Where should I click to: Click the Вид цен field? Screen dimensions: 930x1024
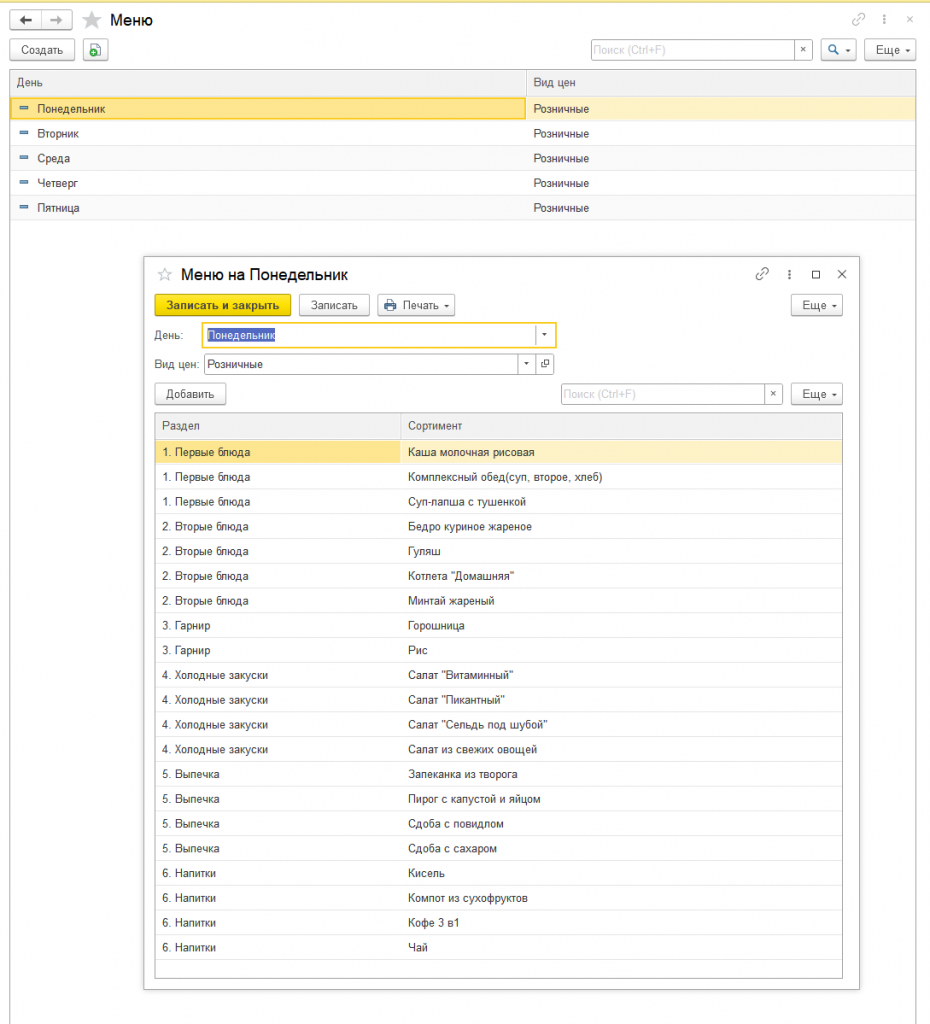361,364
